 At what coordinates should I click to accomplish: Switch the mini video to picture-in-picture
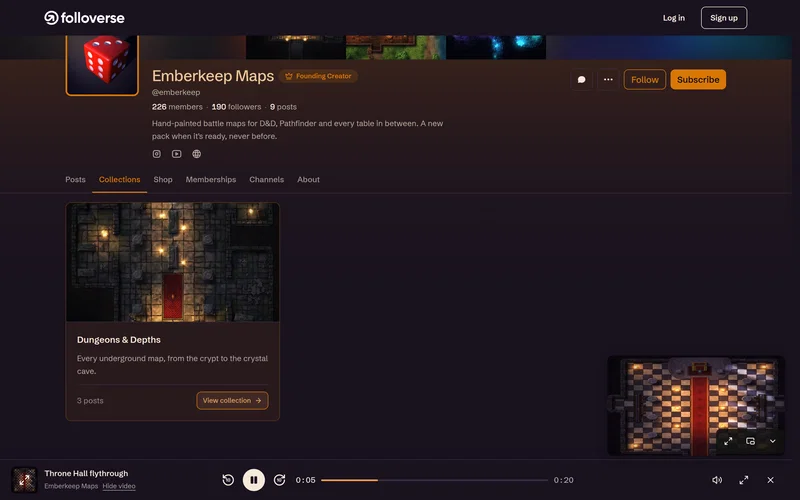coord(751,441)
